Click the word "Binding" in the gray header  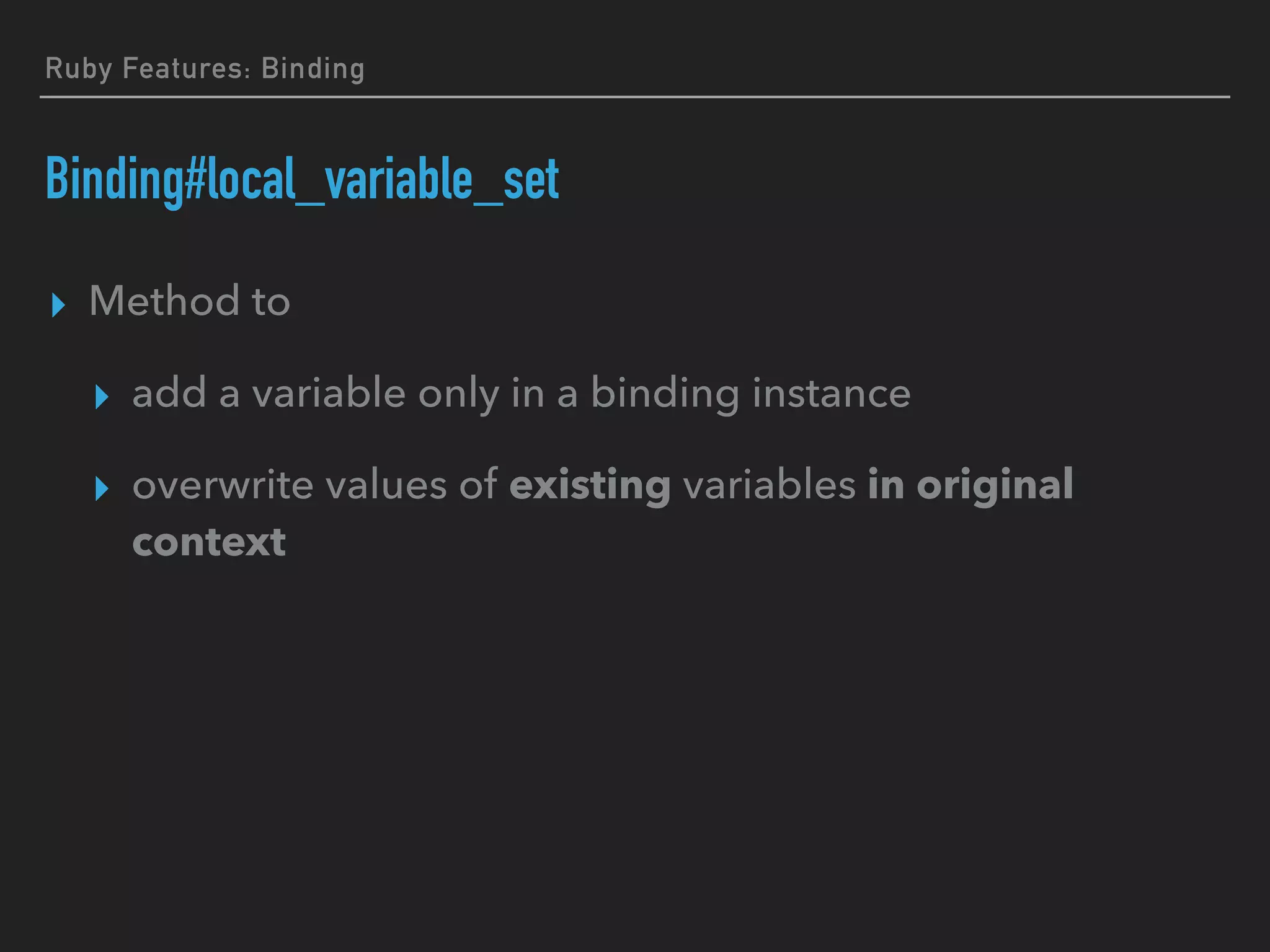pos(313,68)
